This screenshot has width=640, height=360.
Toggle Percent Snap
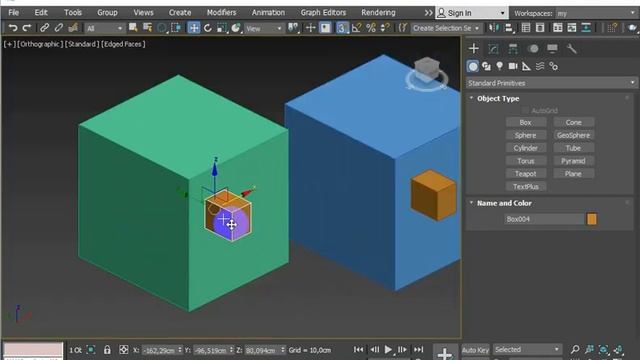[x=371, y=28]
